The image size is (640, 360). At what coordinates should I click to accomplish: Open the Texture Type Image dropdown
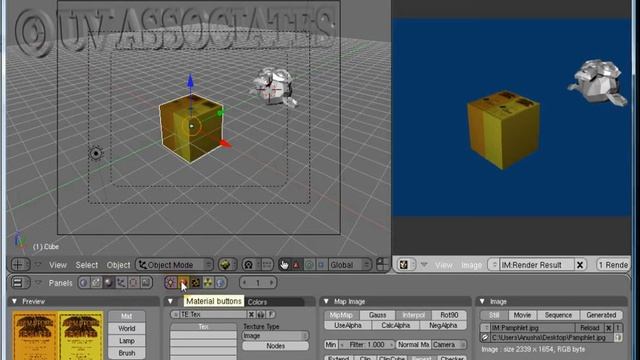point(275,336)
